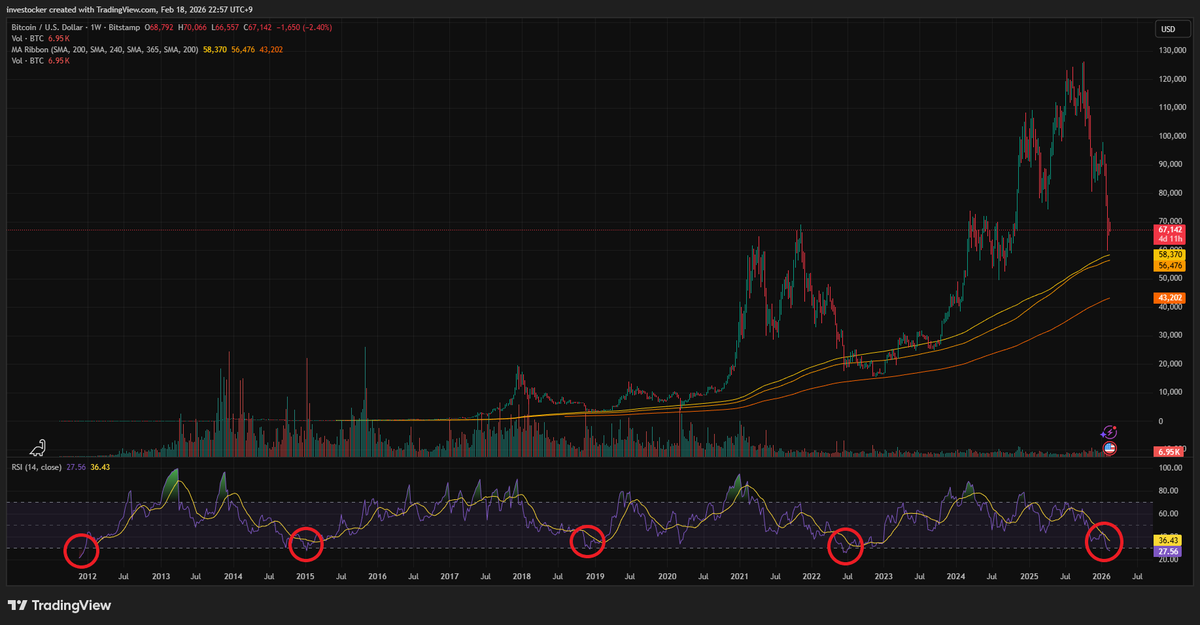The height and width of the screenshot is (625, 1200).
Task: Click the 2012 label on time axis
Action: 87,577
